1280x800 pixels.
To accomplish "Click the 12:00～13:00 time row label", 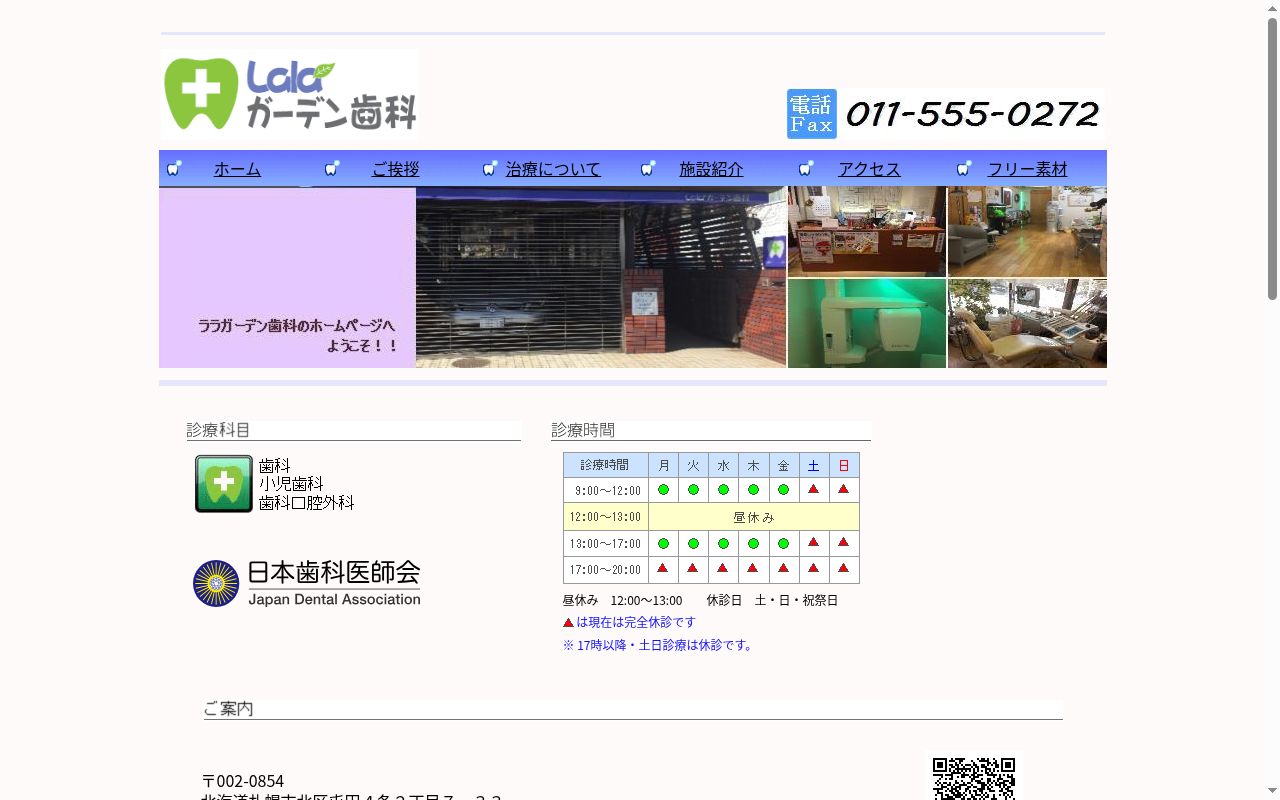I will tap(606, 517).
